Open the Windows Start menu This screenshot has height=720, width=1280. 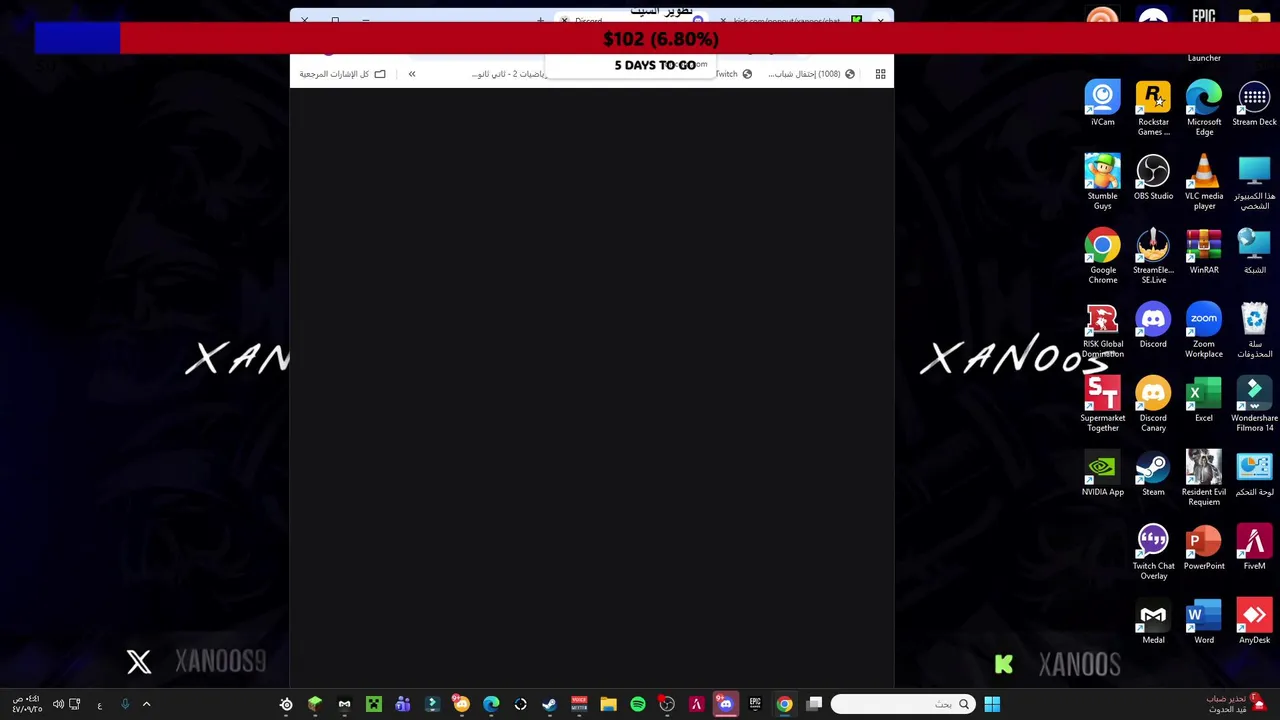[x=992, y=704]
